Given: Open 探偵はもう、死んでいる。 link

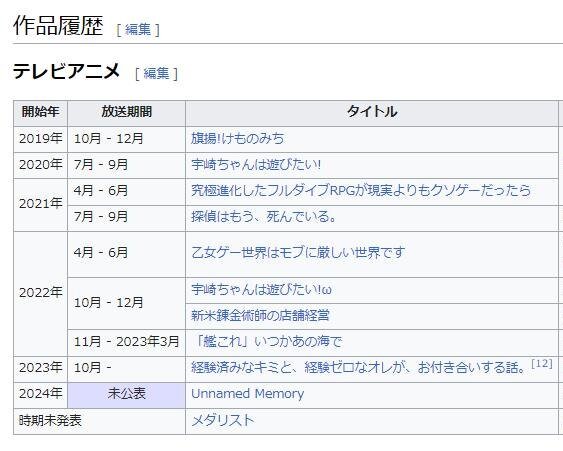Looking at the screenshot, I should pyautogui.click(x=263, y=217).
